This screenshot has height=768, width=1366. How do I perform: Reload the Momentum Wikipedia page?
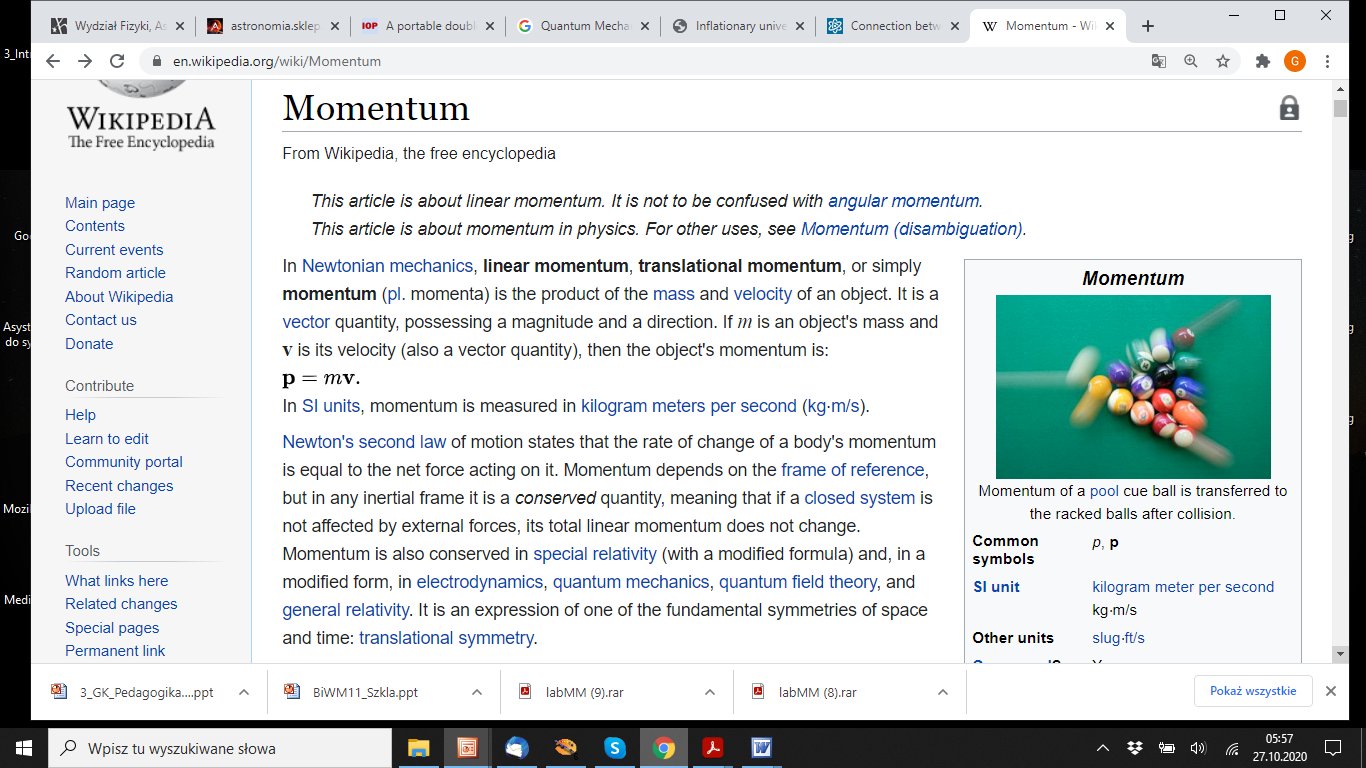coord(117,61)
